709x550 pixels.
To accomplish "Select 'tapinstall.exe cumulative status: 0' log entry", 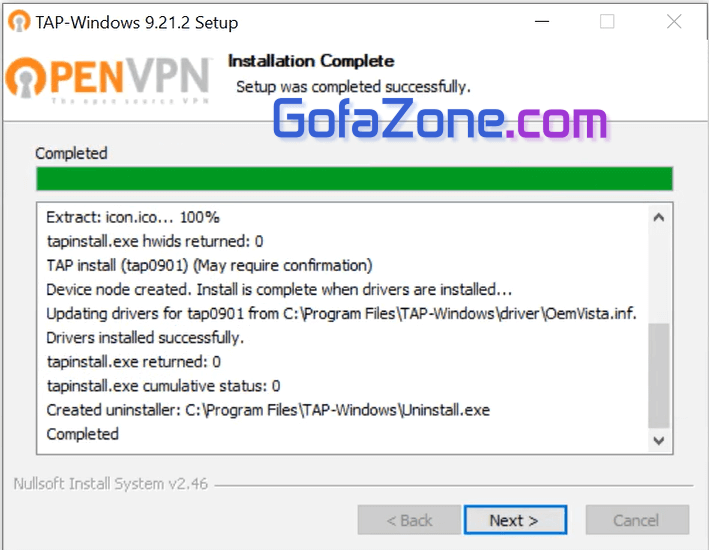I will [x=163, y=386].
